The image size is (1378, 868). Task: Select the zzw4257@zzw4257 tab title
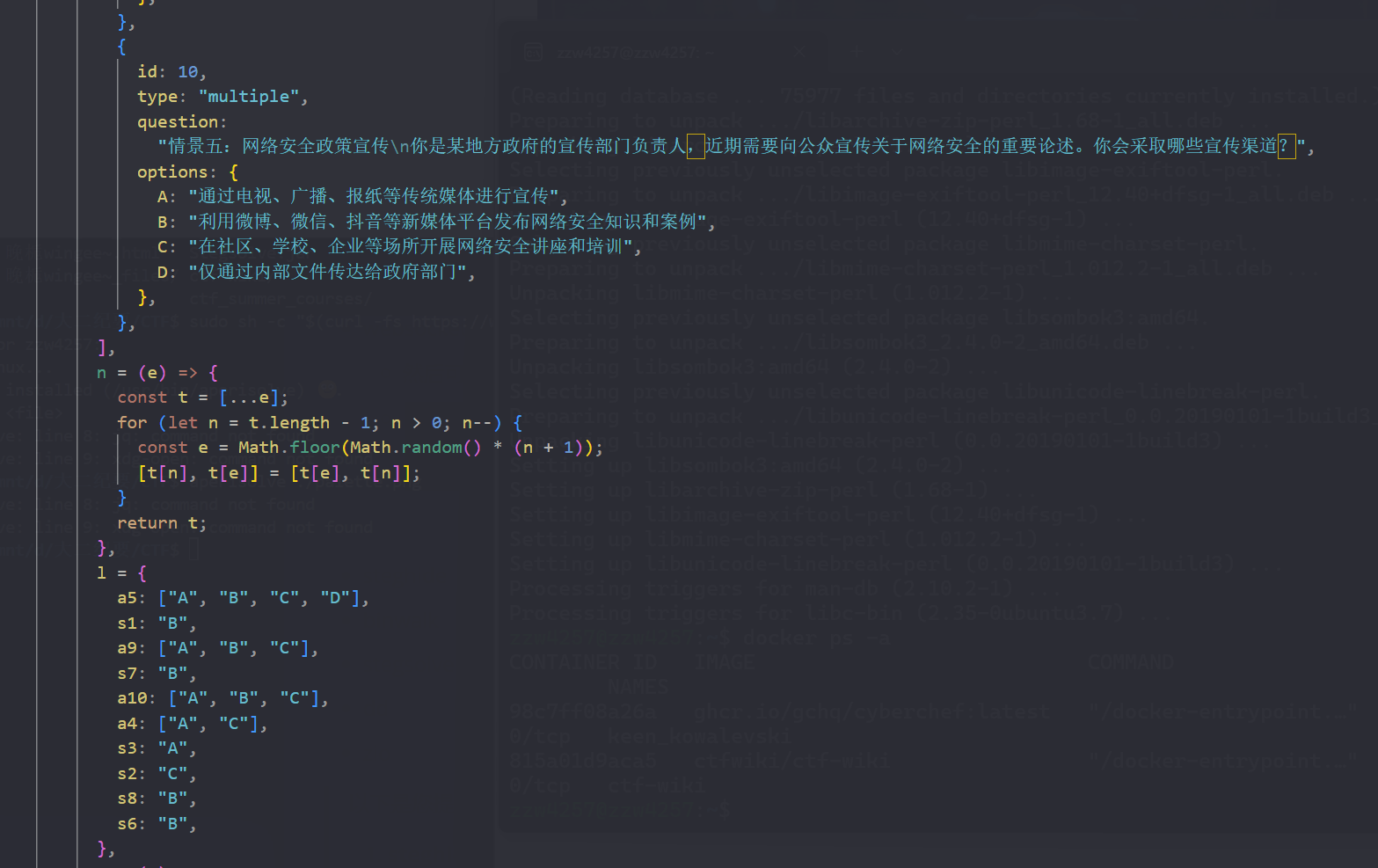[635, 52]
